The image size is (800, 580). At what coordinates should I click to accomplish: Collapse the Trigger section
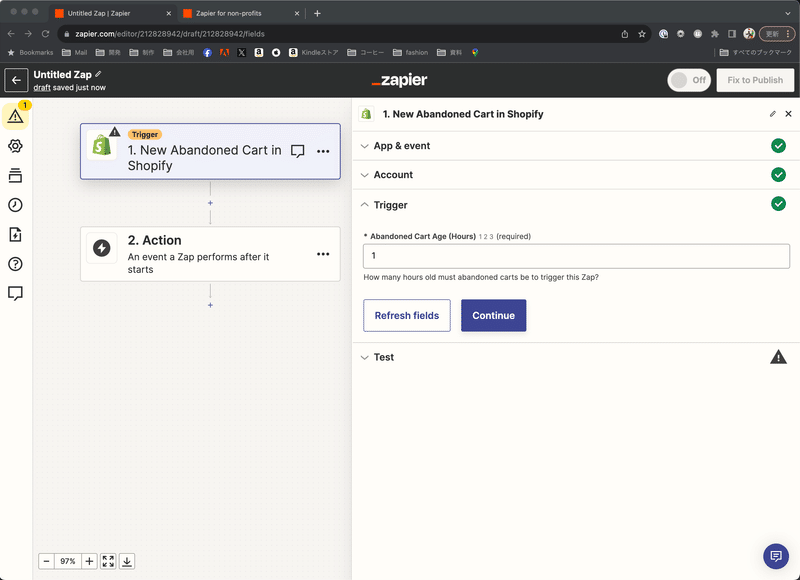pos(576,205)
